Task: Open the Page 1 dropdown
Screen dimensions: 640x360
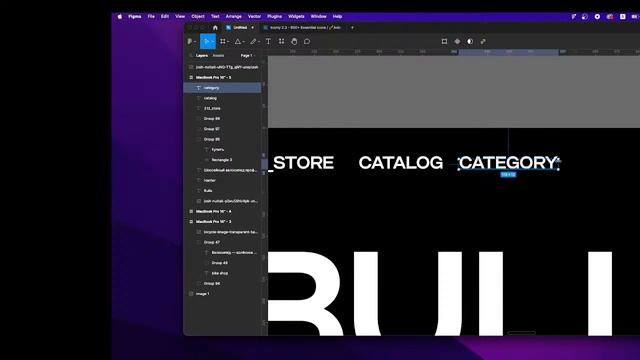Action: 247,55
